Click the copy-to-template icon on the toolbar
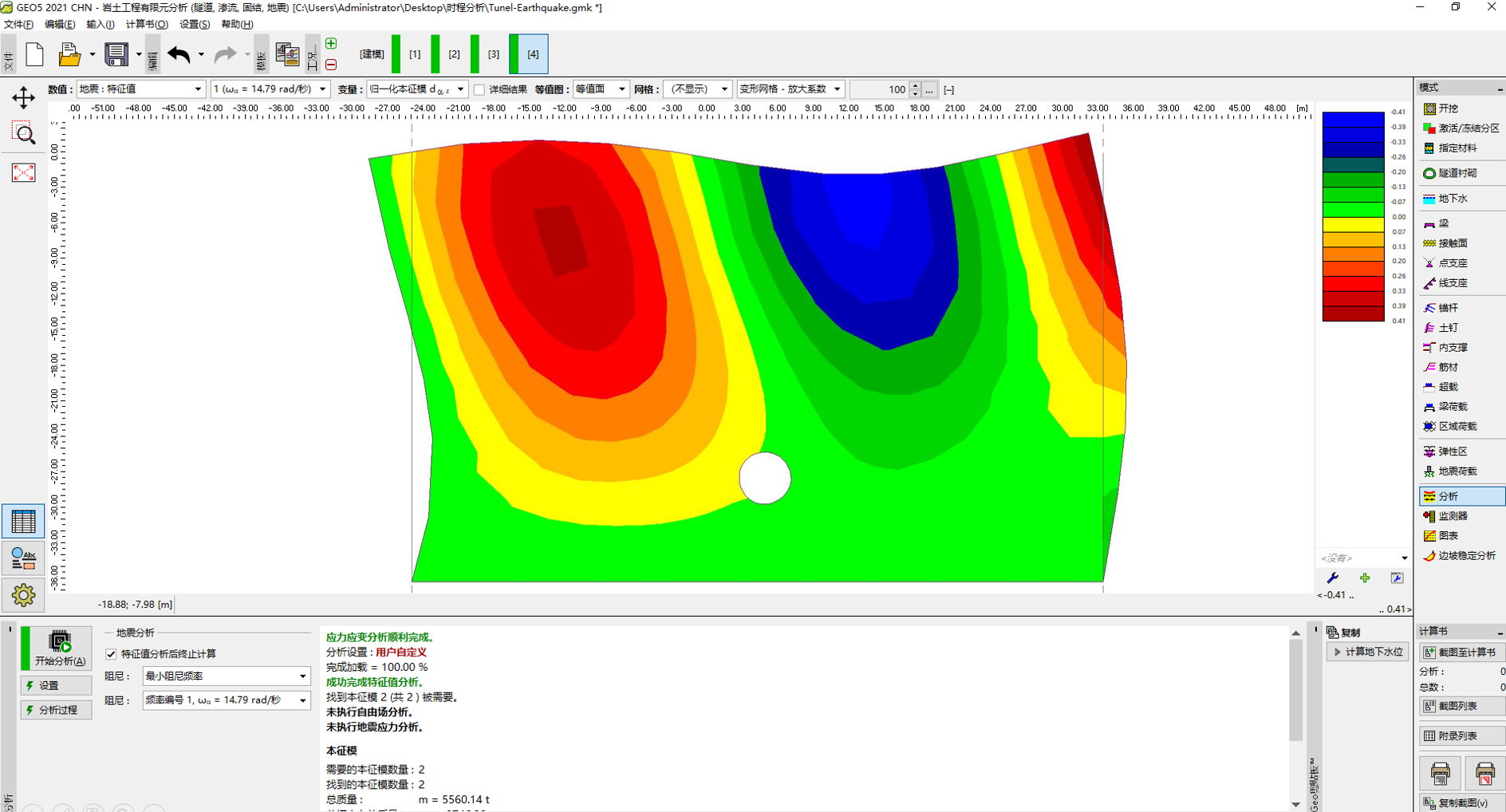Viewport: 1506px width, 812px height. click(x=287, y=54)
